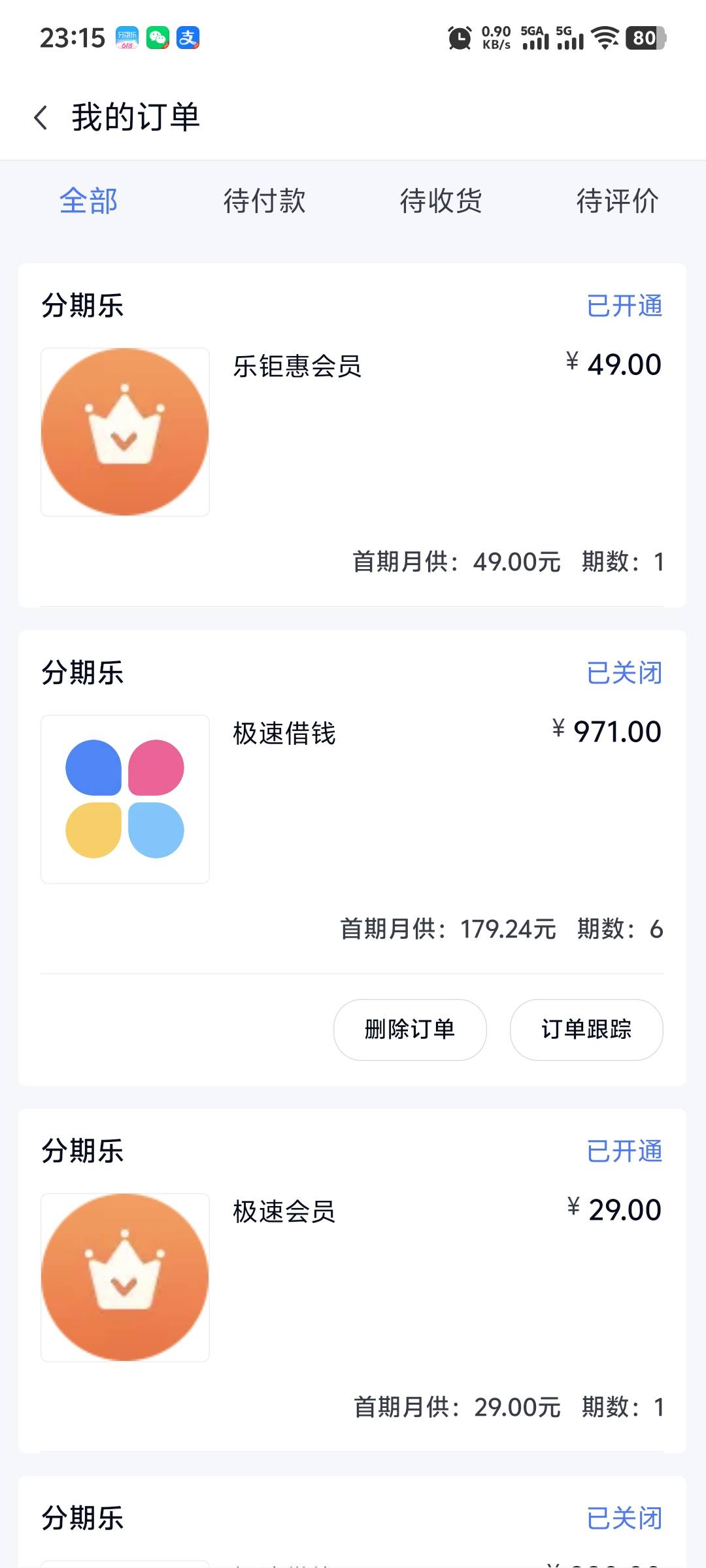Image resolution: width=706 pixels, height=1568 pixels.
Task: Switch to the 待收货 tab
Action: (441, 201)
